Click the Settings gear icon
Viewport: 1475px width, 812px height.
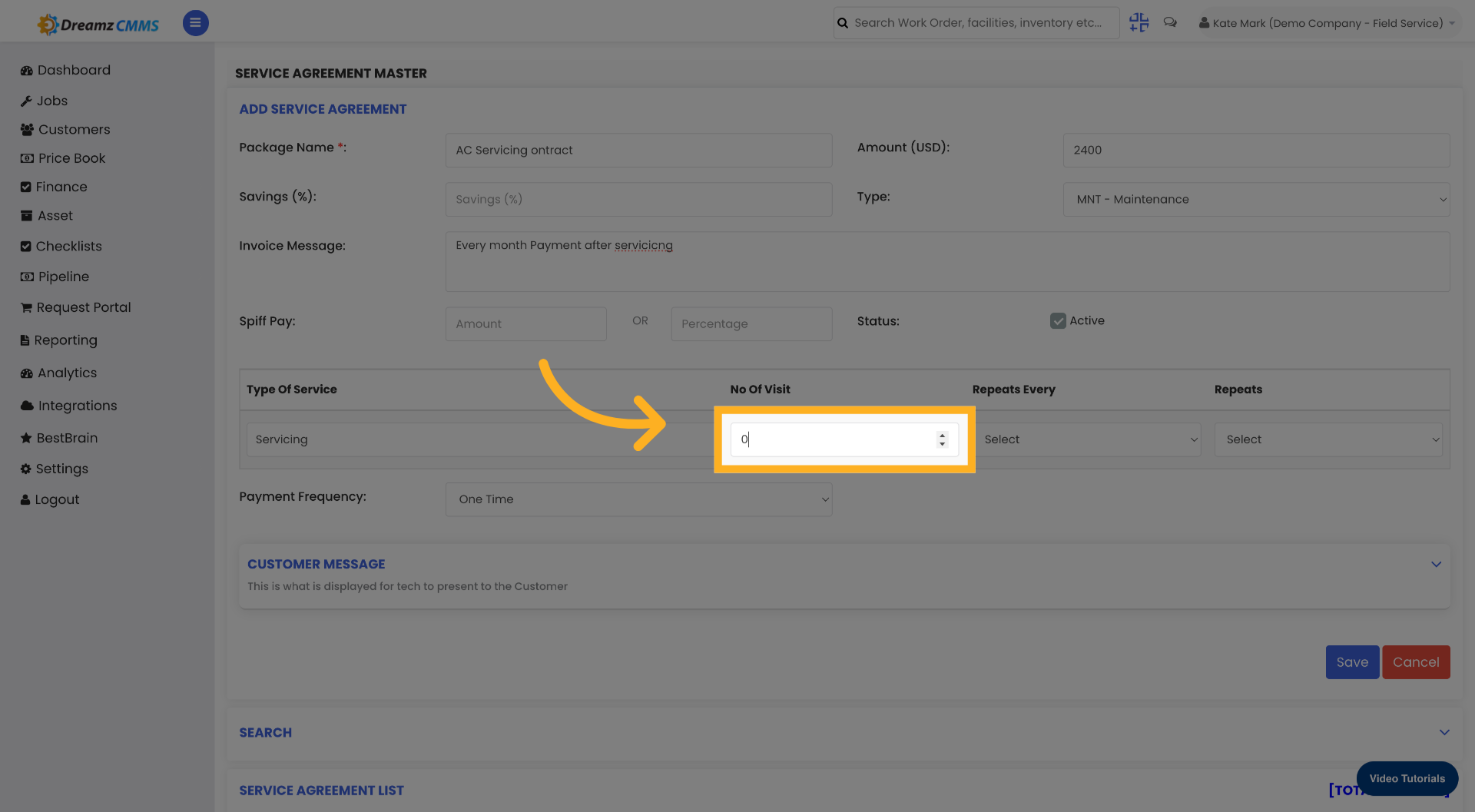pyautogui.click(x=25, y=469)
